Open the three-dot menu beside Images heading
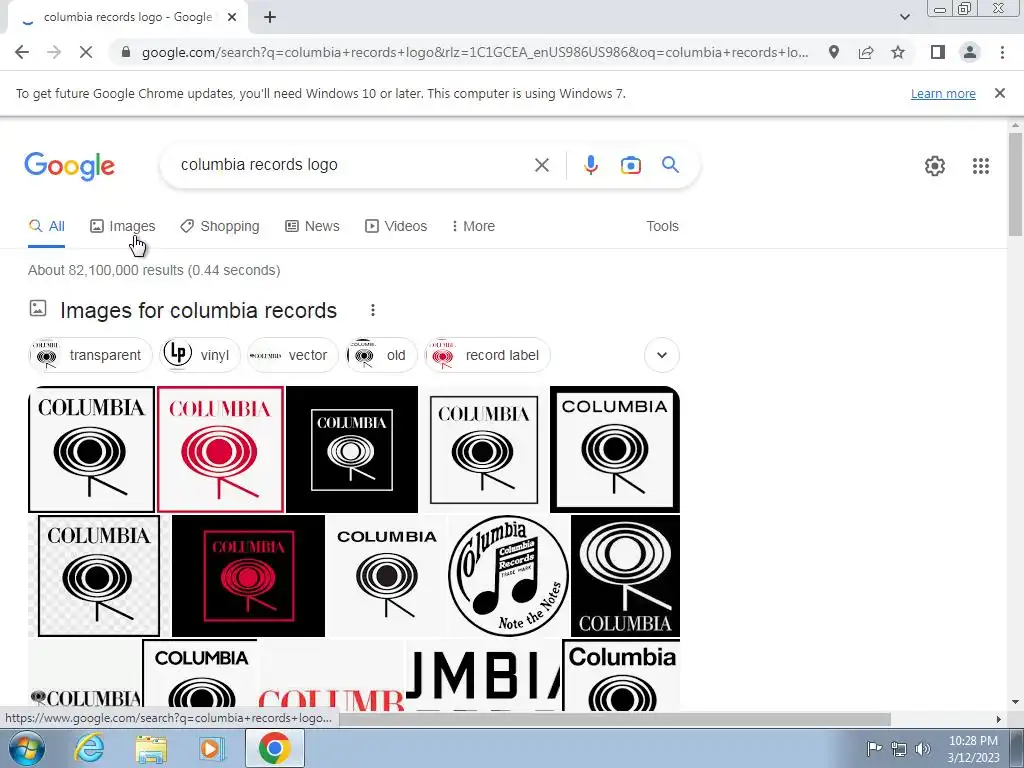The image size is (1024, 768). click(372, 310)
